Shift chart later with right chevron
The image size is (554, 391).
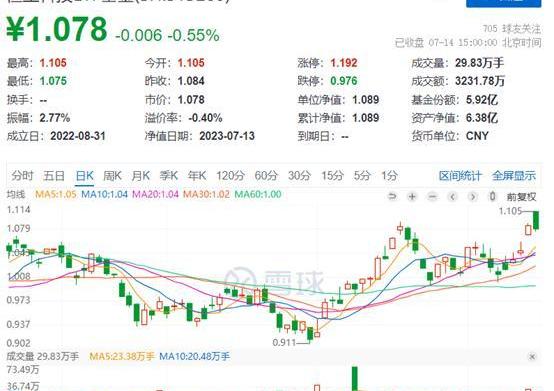pyautogui.click(x=473, y=196)
